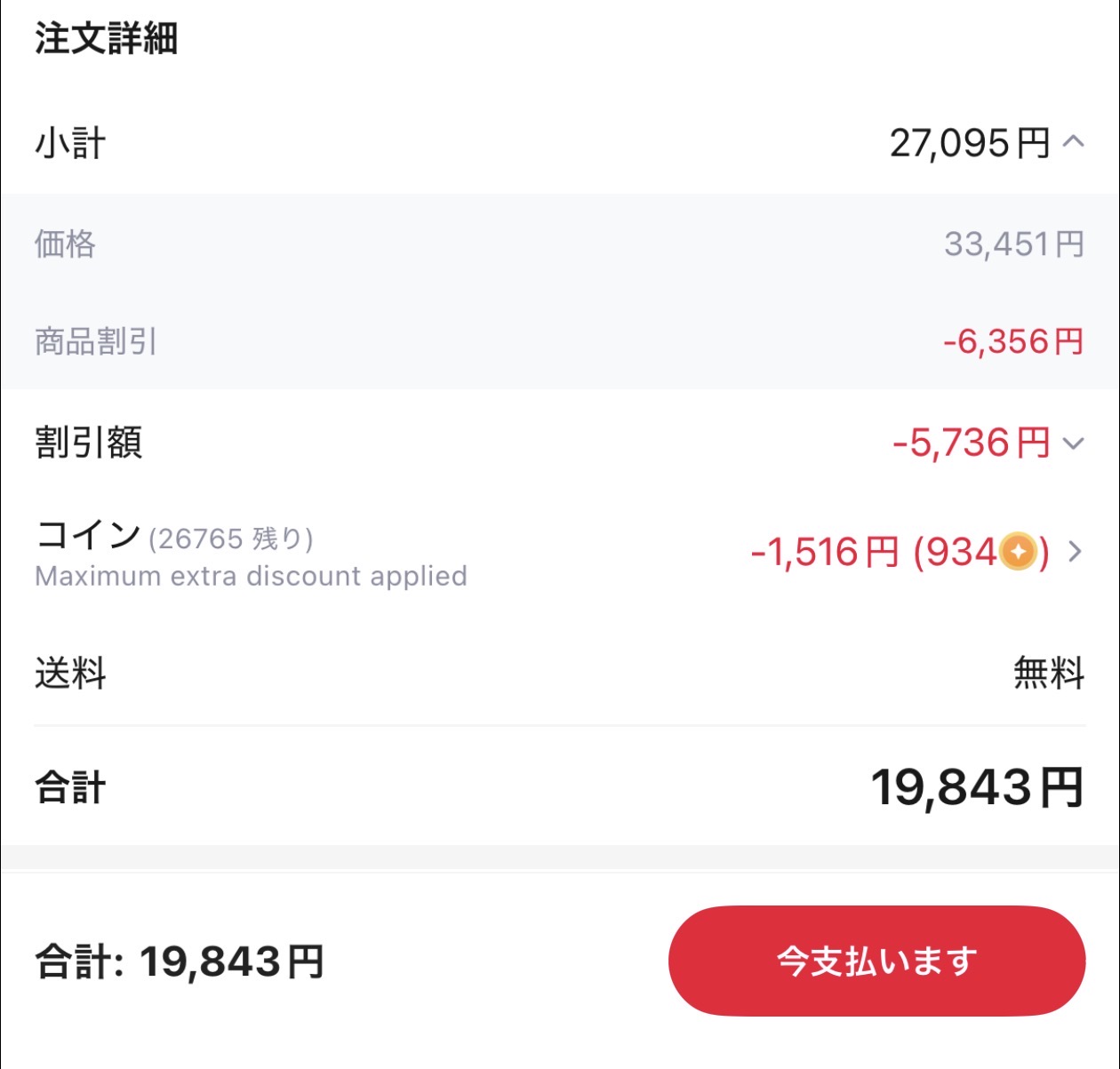This screenshot has height=1069, width=1120.
Task: Tap the red -1,516円 coin discount value
Action: (822, 553)
